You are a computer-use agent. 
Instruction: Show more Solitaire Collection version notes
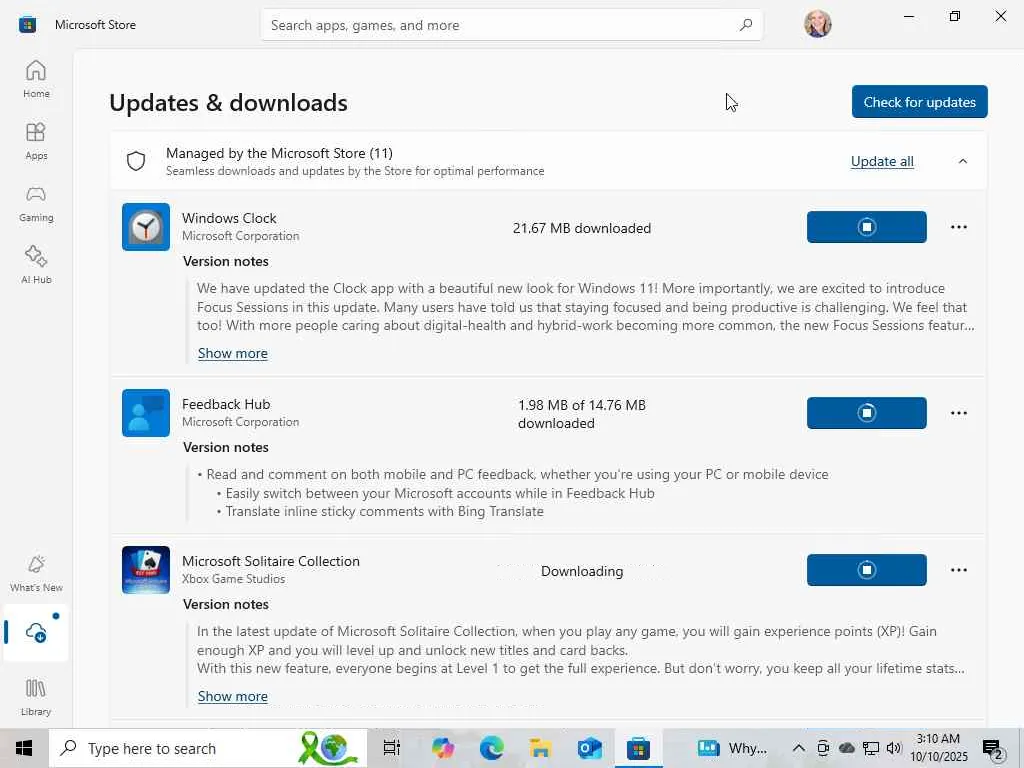[x=232, y=696]
